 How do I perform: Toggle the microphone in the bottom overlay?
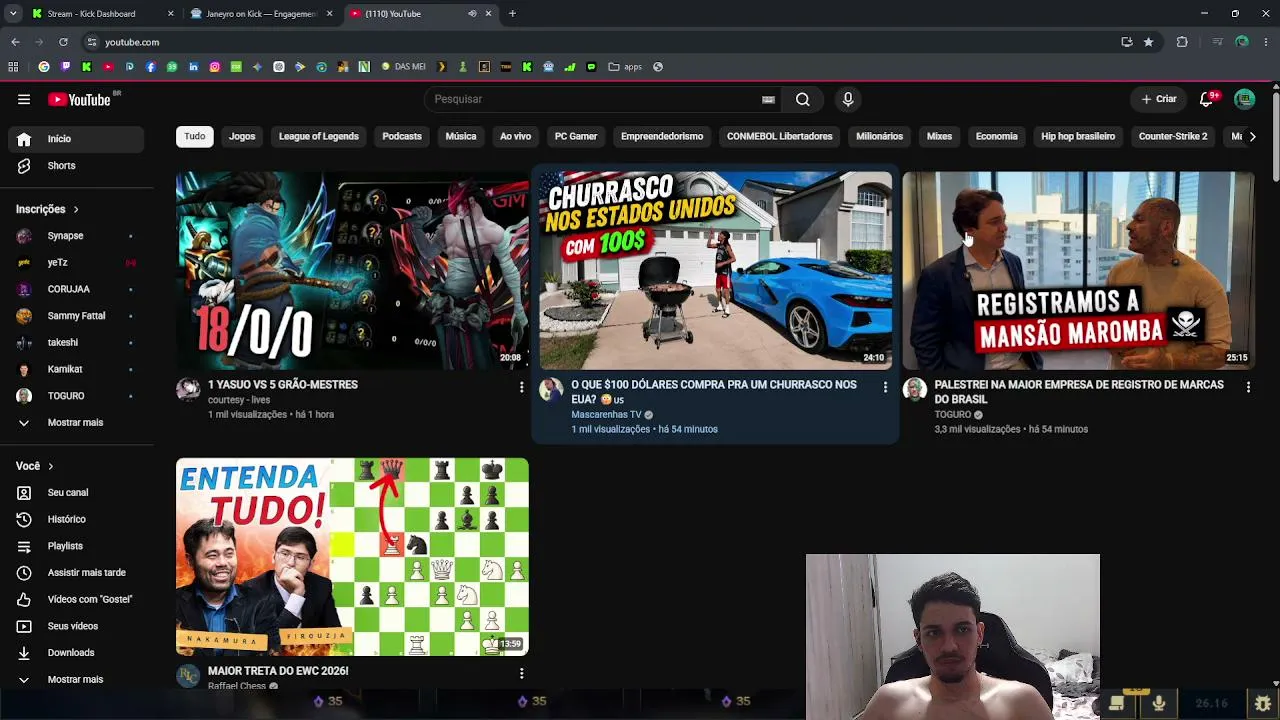[x=1158, y=704]
